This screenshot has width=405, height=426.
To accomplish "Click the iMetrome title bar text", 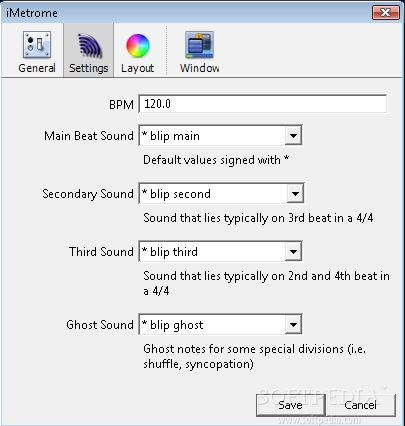I will (x=32, y=13).
